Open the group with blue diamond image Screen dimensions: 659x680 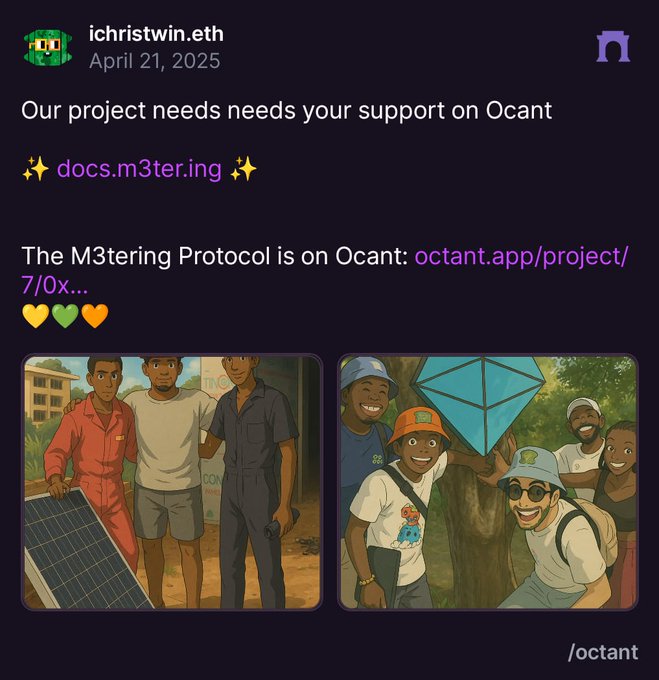pos(487,482)
